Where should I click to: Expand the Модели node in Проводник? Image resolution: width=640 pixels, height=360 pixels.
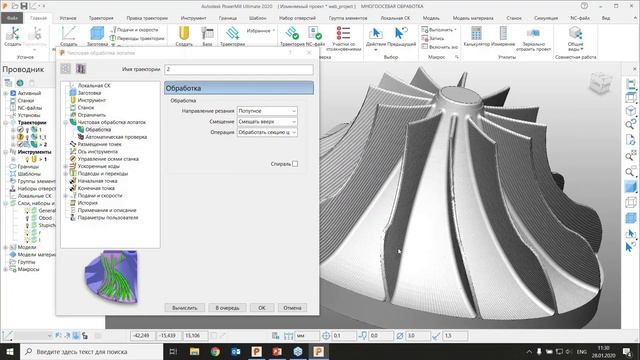[6, 247]
